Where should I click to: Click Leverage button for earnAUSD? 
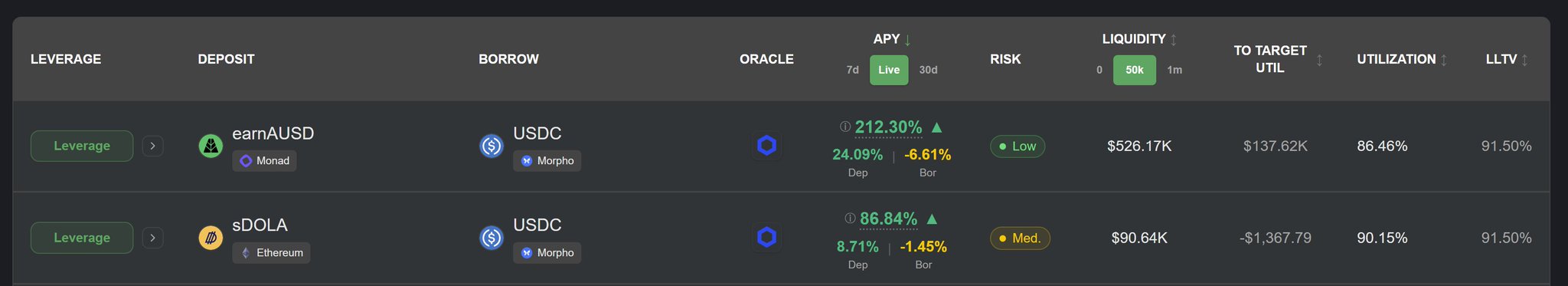click(82, 146)
